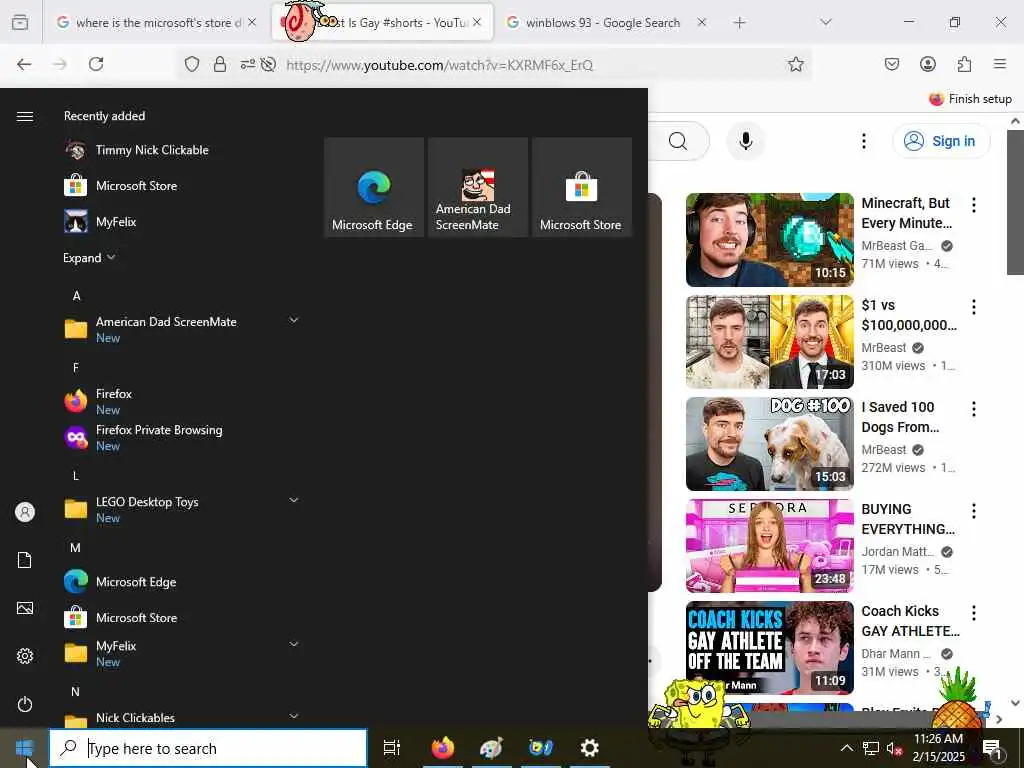Click the Microsoft Edge pinned tile

click(x=373, y=187)
